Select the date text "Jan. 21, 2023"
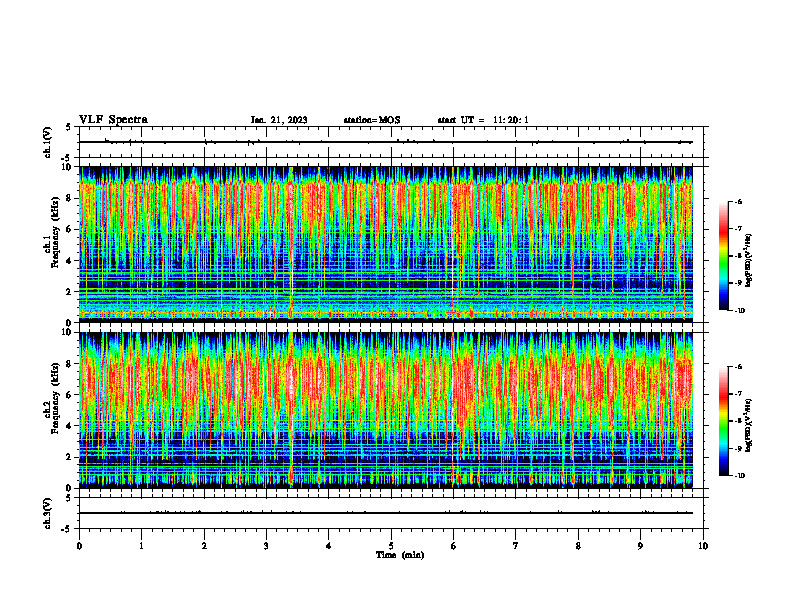792x612 pixels. [279, 120]
